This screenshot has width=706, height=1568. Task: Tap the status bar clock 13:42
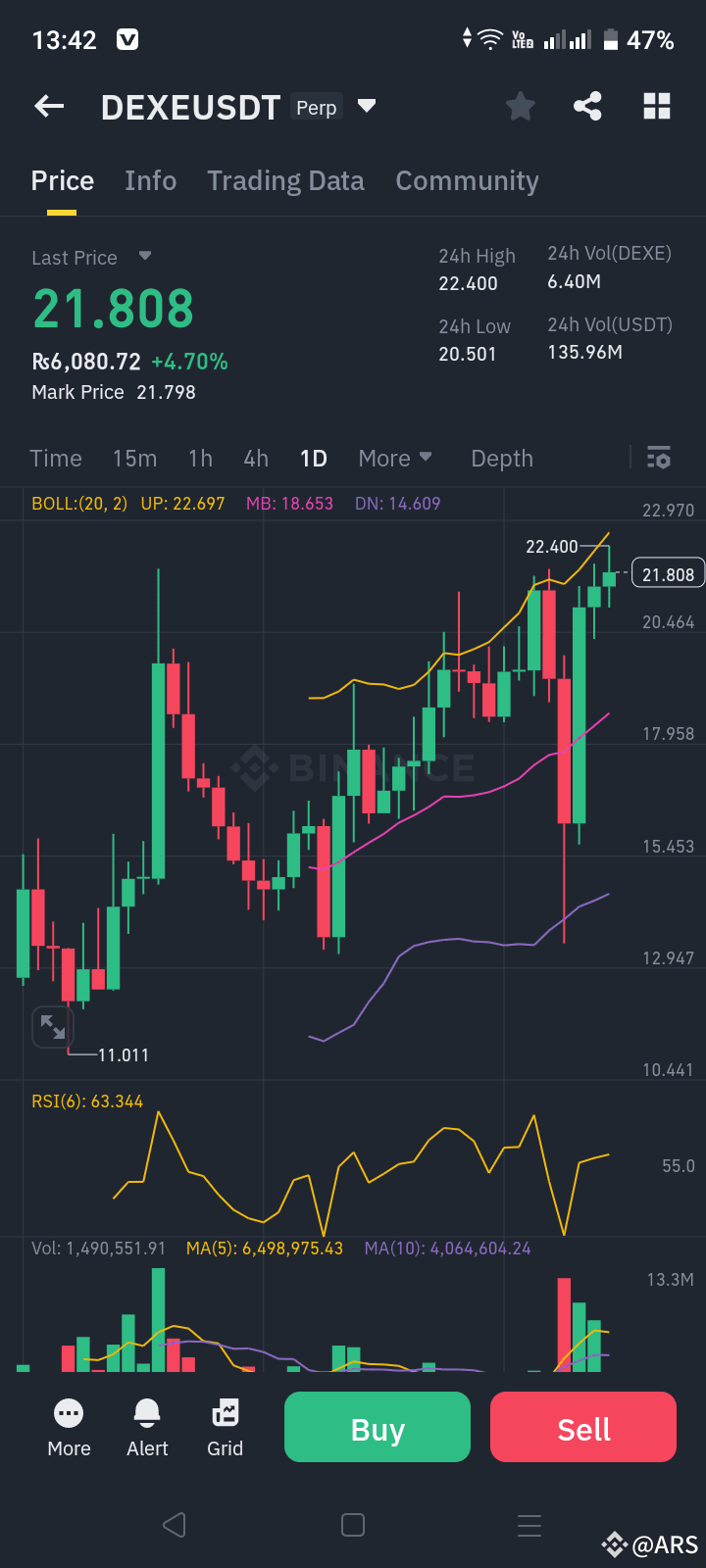click(65, 40)
